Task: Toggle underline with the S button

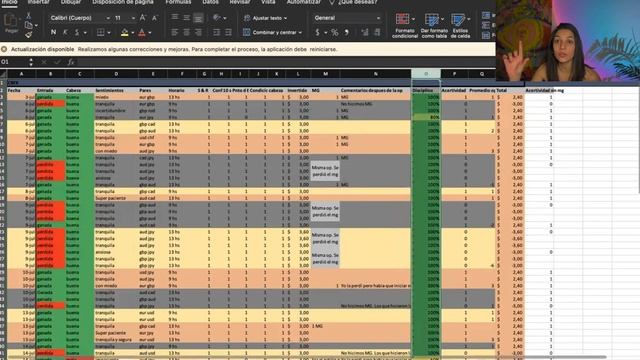Action: 77,32
